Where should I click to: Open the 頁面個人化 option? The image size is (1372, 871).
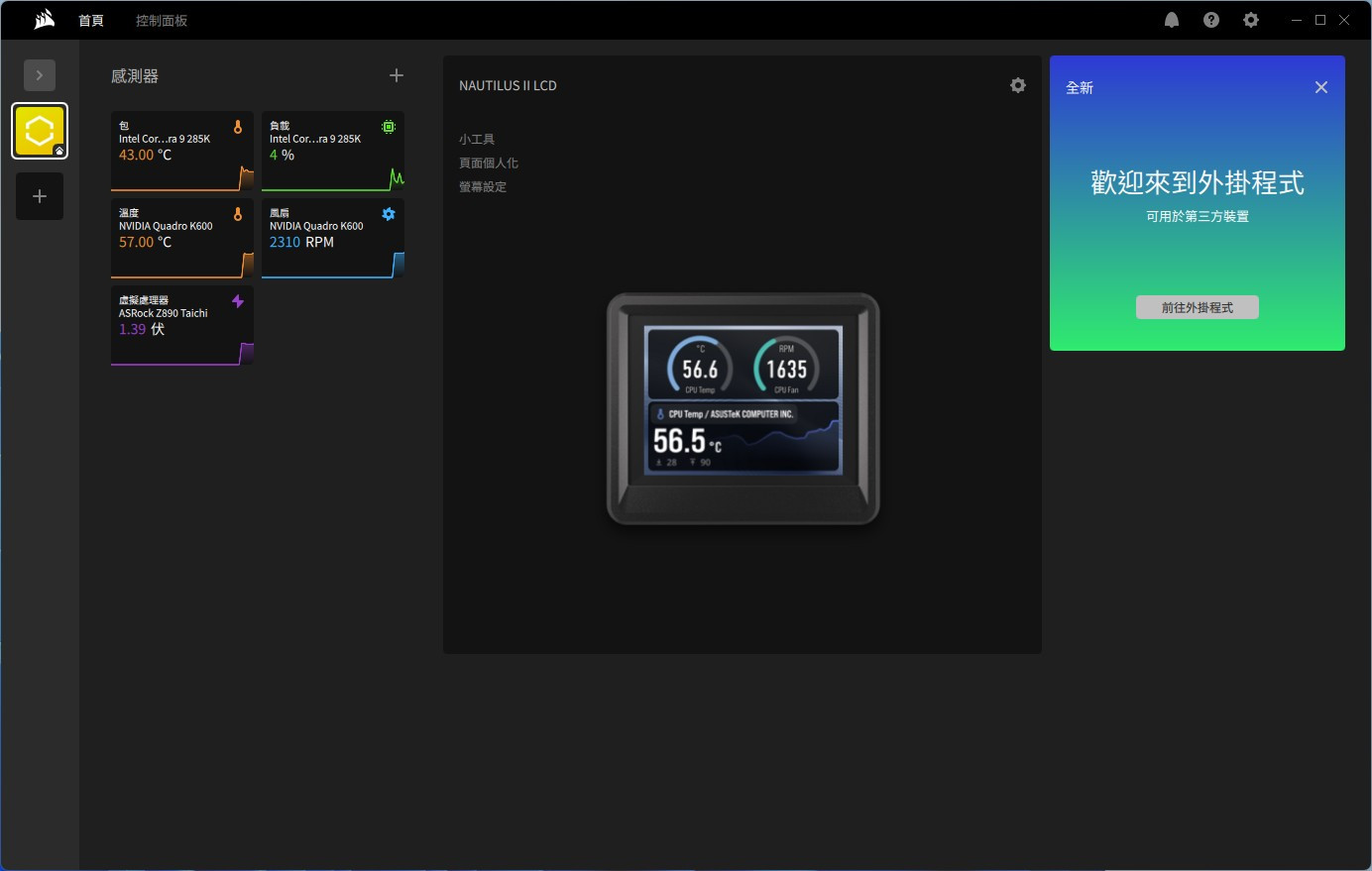489,163
